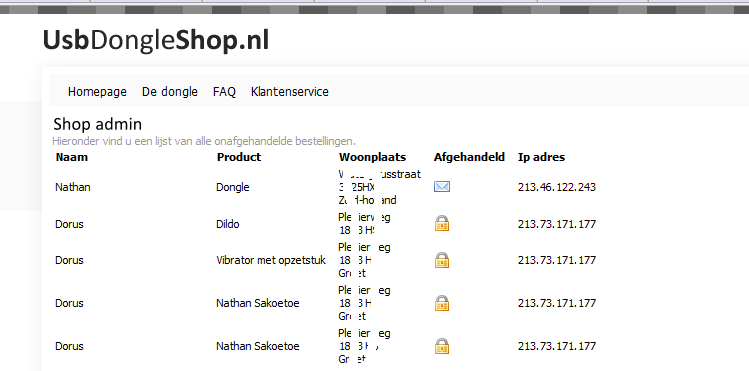Click the UsbDongleShop.nl site logo

tap(156, 40)
